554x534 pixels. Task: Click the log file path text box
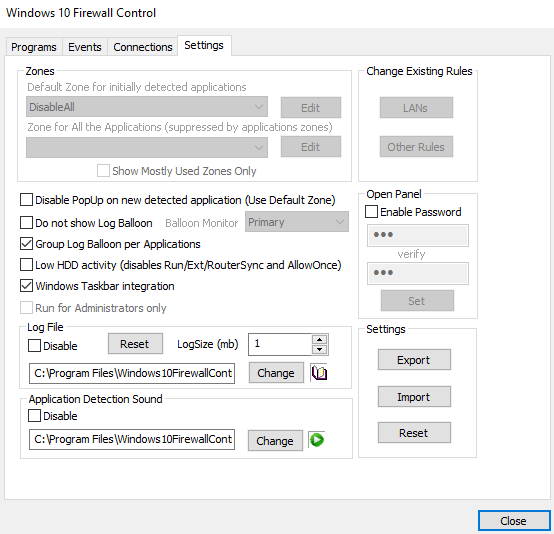coord(132,373)
